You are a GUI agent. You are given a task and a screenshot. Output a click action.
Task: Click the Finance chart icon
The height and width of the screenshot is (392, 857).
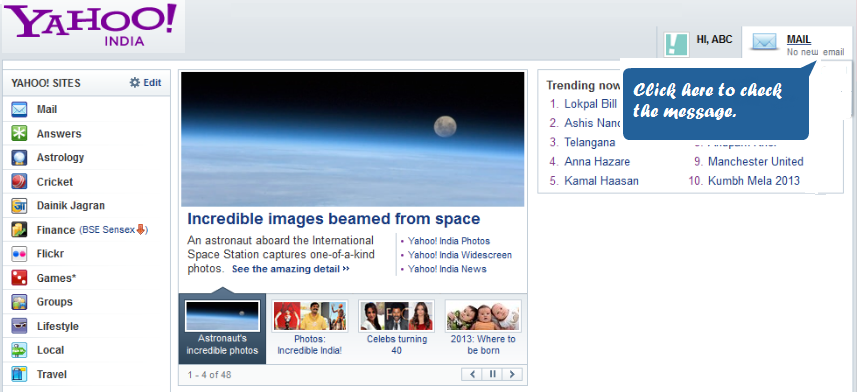coord(19,230)
